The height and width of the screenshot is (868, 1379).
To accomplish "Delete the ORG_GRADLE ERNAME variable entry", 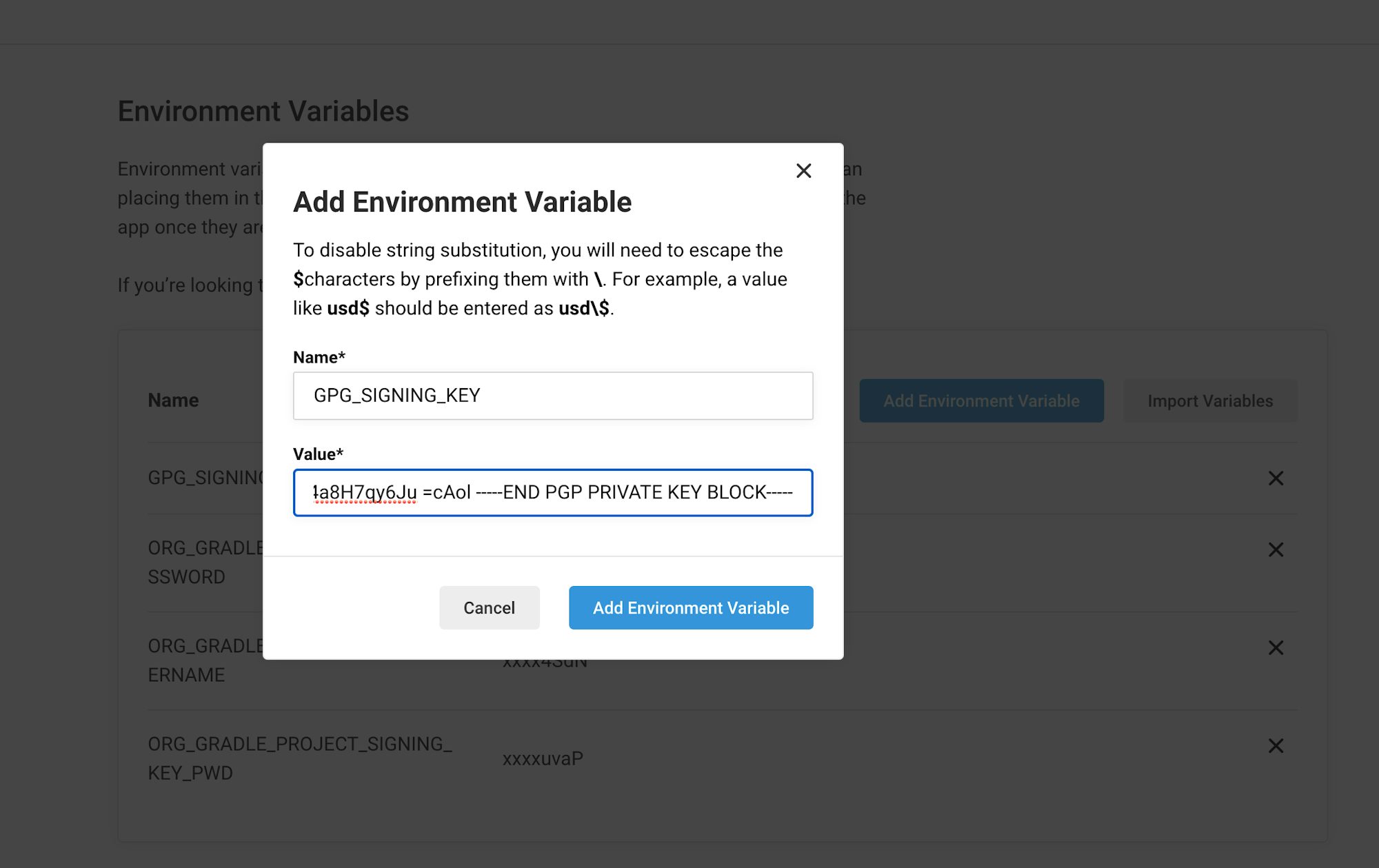I will 1276,647.
